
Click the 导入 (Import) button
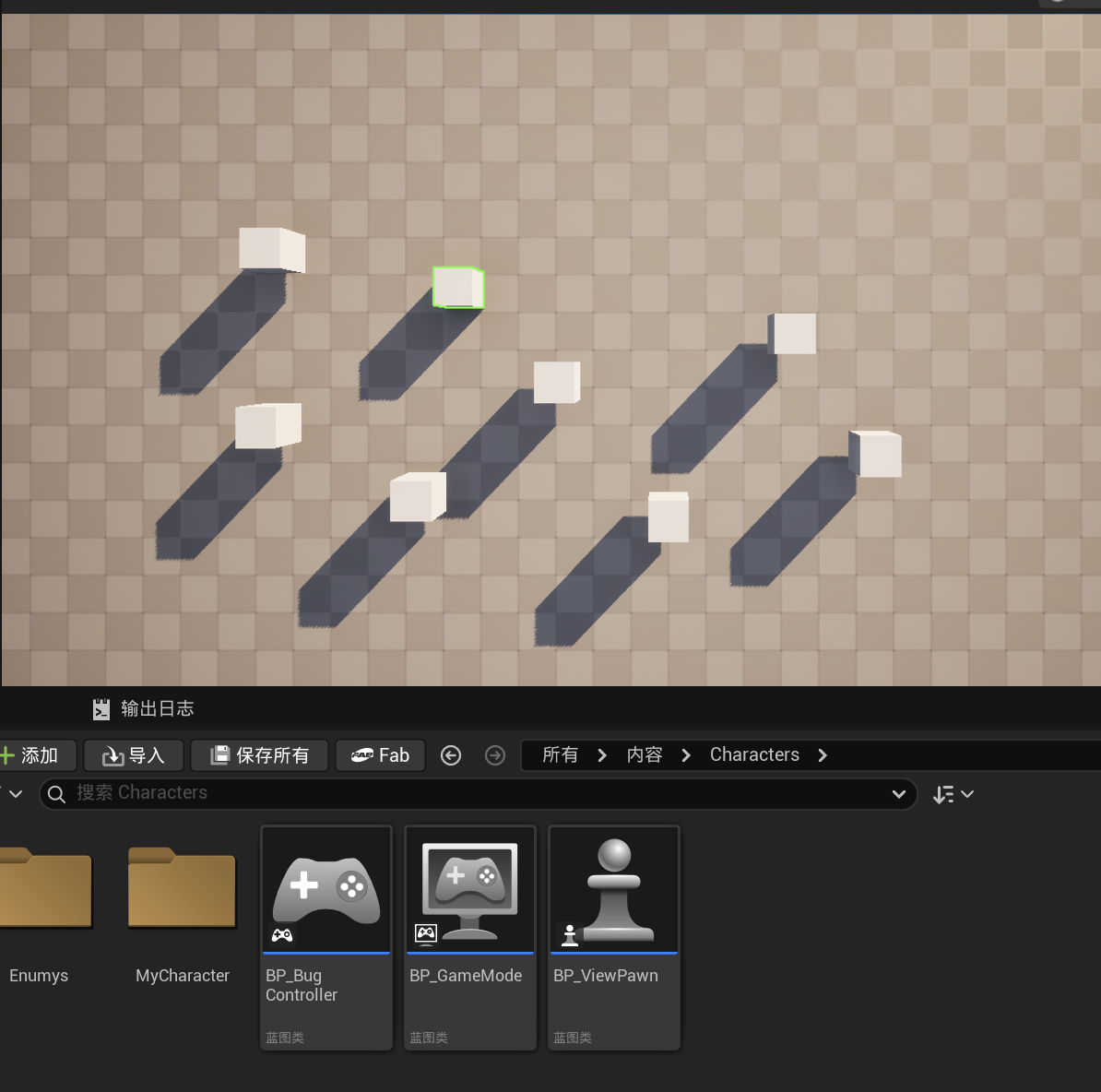tap(134, 755)
